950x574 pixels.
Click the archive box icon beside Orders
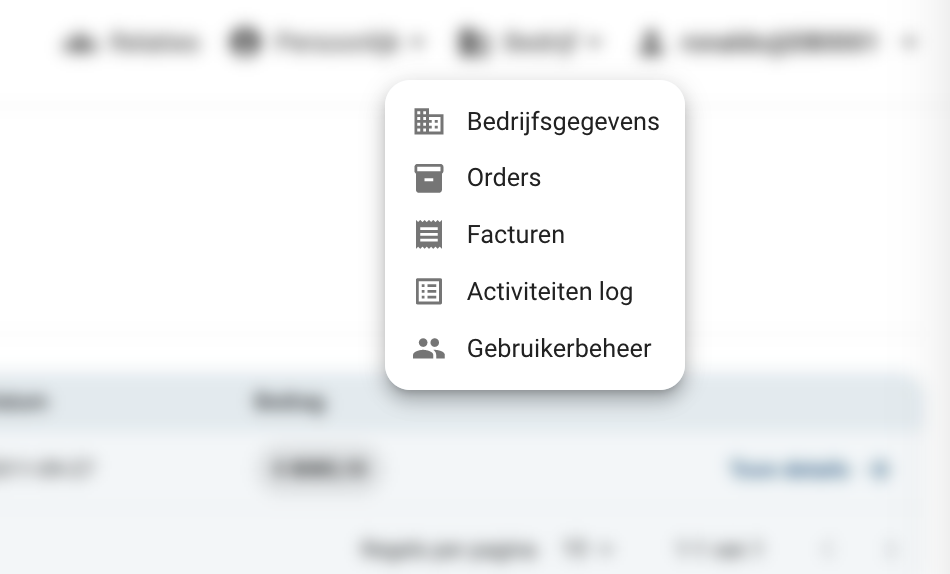tap(428, 178)
